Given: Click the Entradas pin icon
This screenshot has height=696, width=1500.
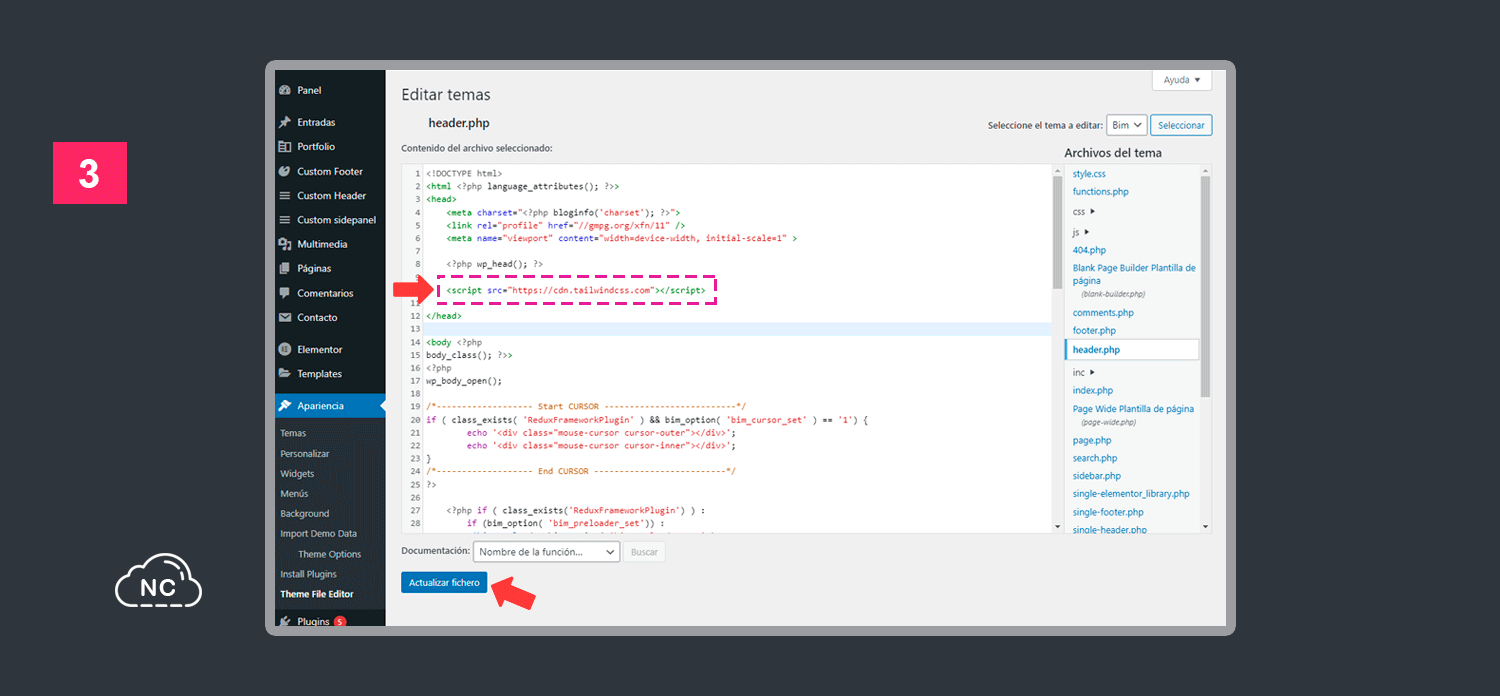Looking at the screenshot, I should 285,122.
